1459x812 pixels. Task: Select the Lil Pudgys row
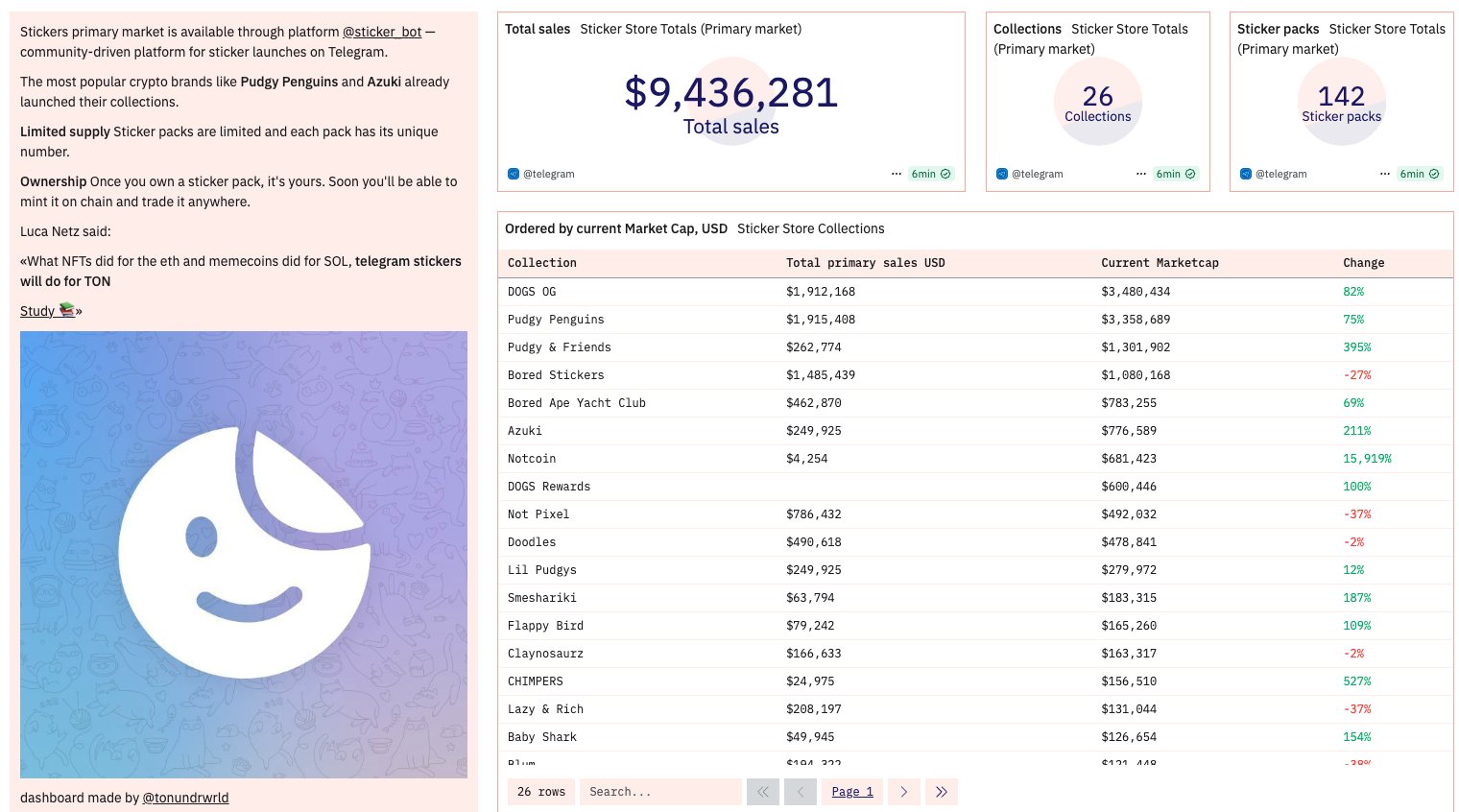pos(974,570)
